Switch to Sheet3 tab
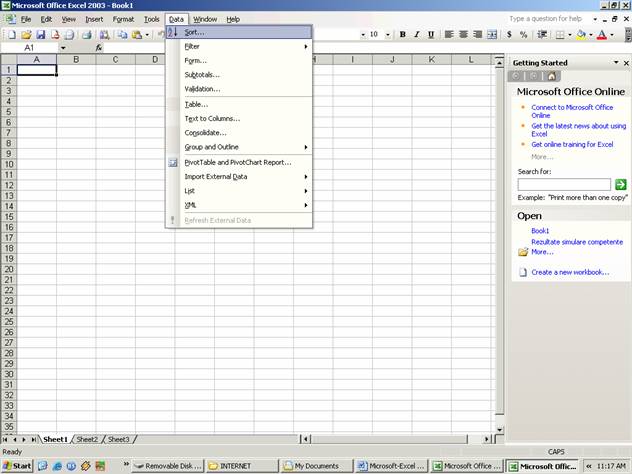 click(118, 439)
